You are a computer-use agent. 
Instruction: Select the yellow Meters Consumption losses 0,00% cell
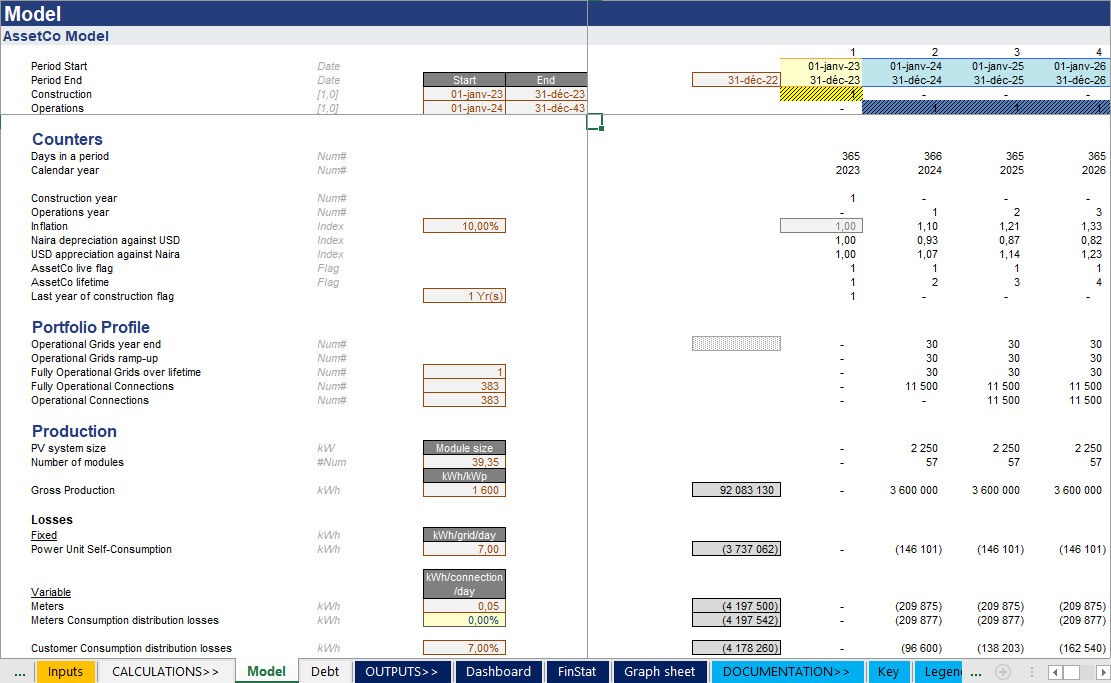[x=464, y=620]
